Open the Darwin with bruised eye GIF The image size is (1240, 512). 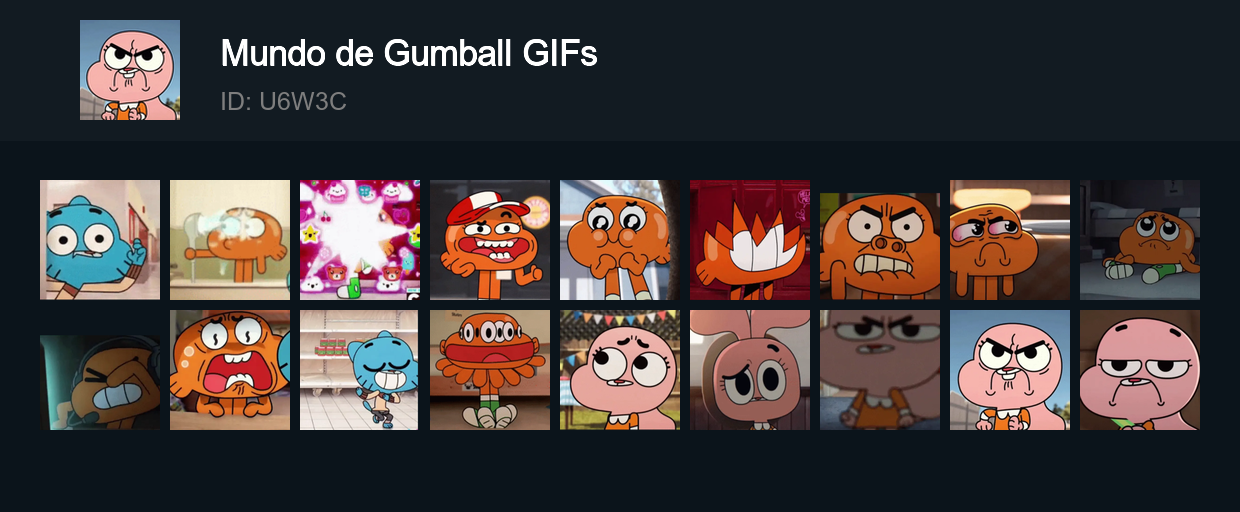tap(1010, 240)
